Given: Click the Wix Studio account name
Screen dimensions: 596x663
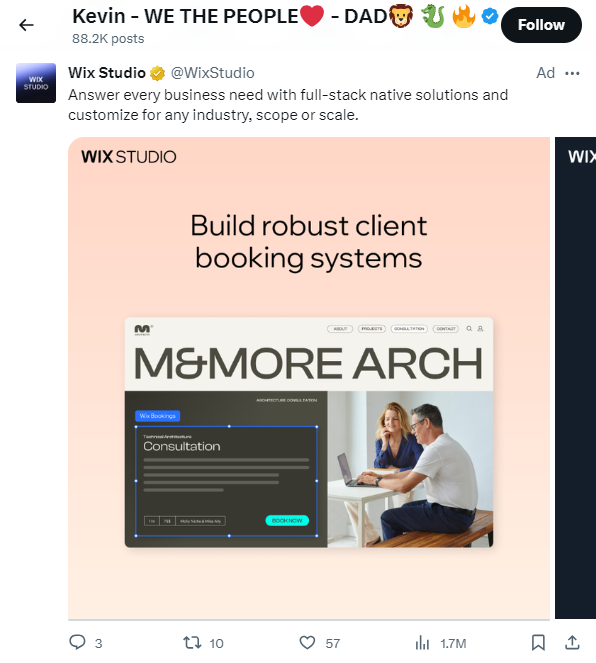Looking at the screenshot, I should coord(107,73).
